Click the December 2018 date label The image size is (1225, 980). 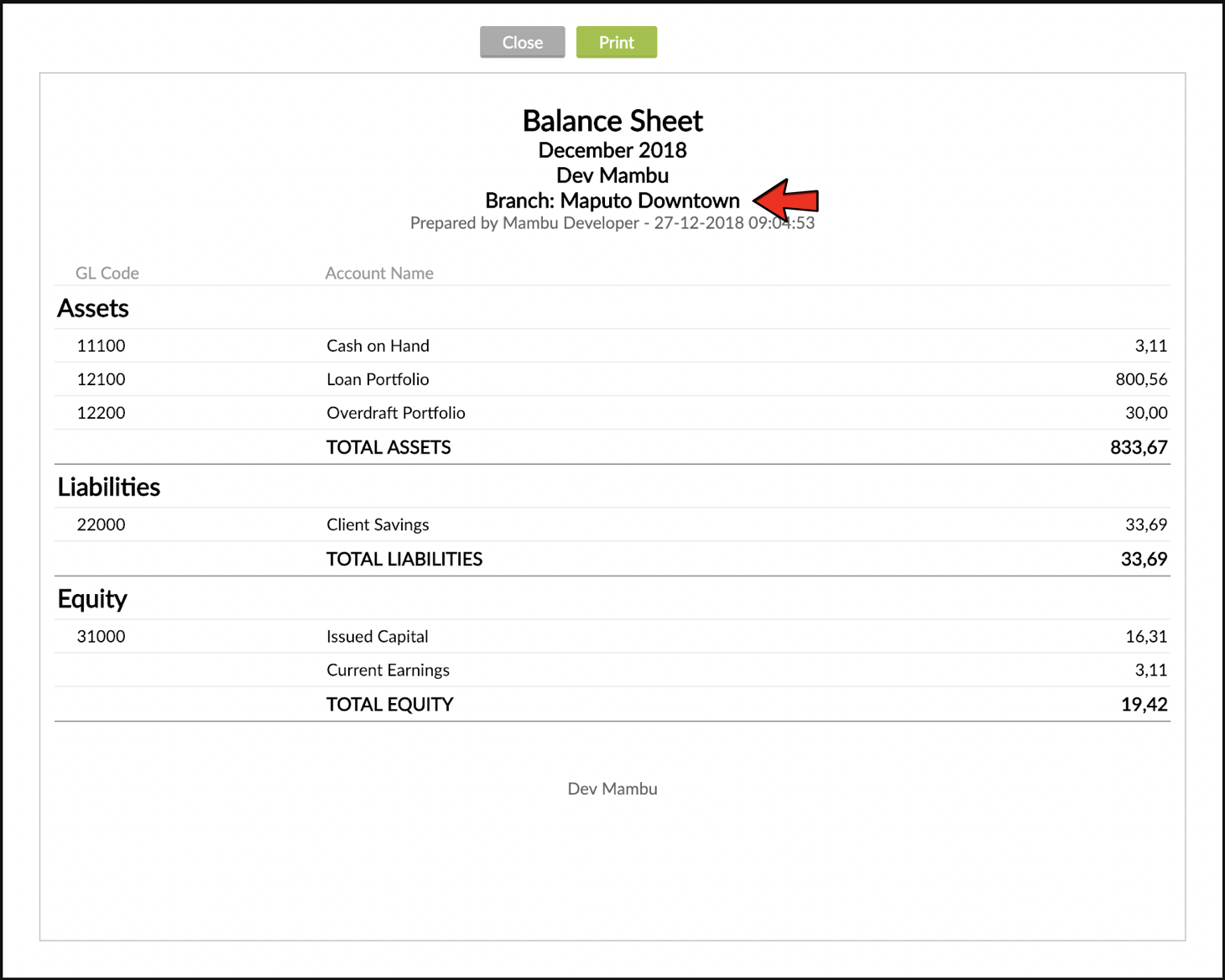click(x=612, y=150)
